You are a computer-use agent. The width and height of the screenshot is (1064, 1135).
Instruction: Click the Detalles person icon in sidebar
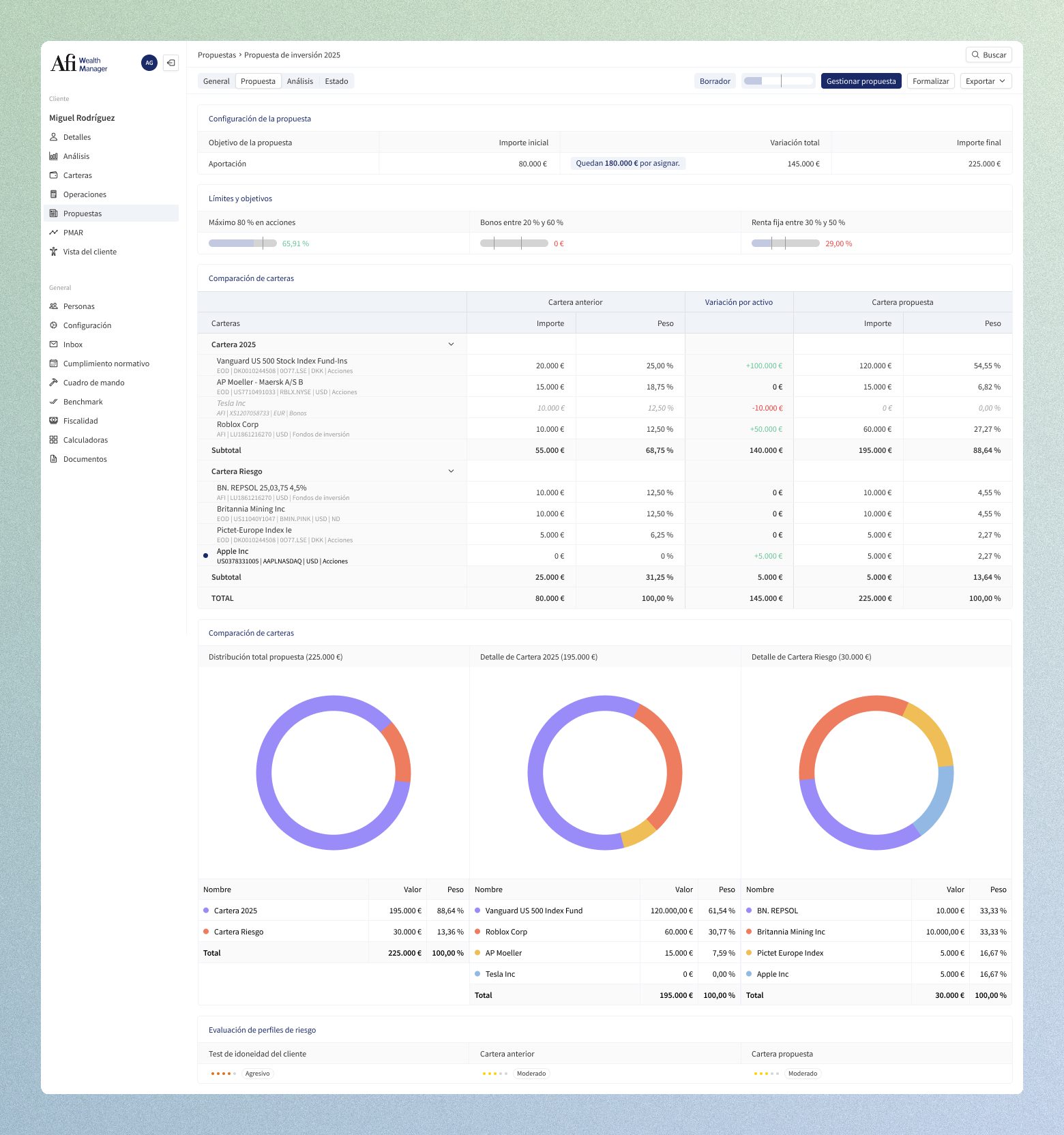pos(53,137)
